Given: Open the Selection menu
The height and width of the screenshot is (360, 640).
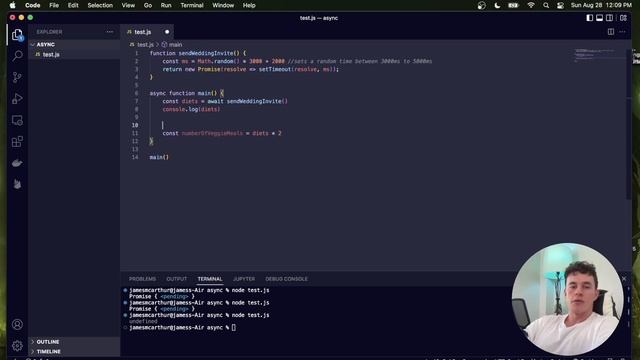Looking at the screenshot, I should (x=100, y=5).
